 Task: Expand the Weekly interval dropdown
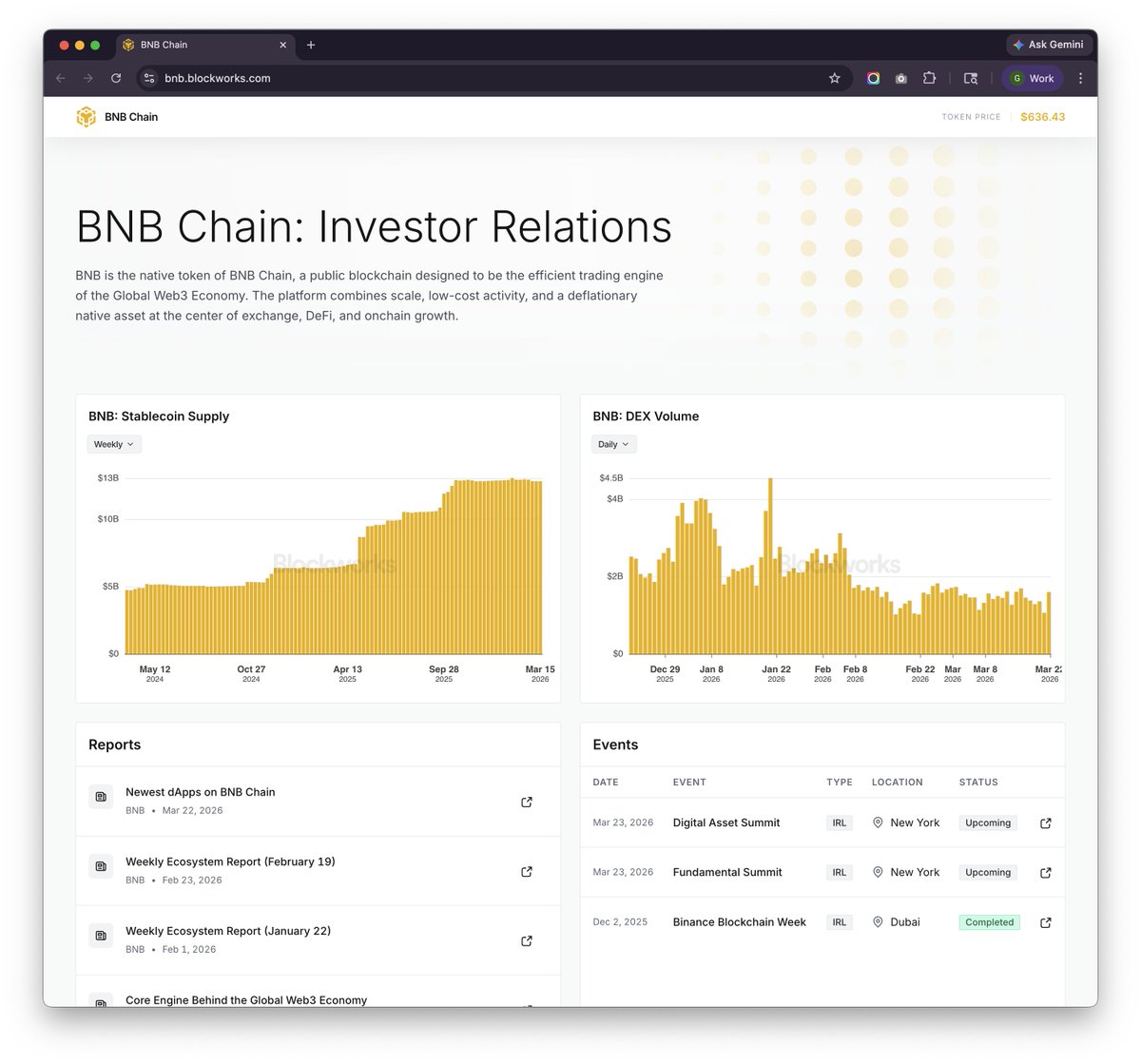tap(114, 444)
